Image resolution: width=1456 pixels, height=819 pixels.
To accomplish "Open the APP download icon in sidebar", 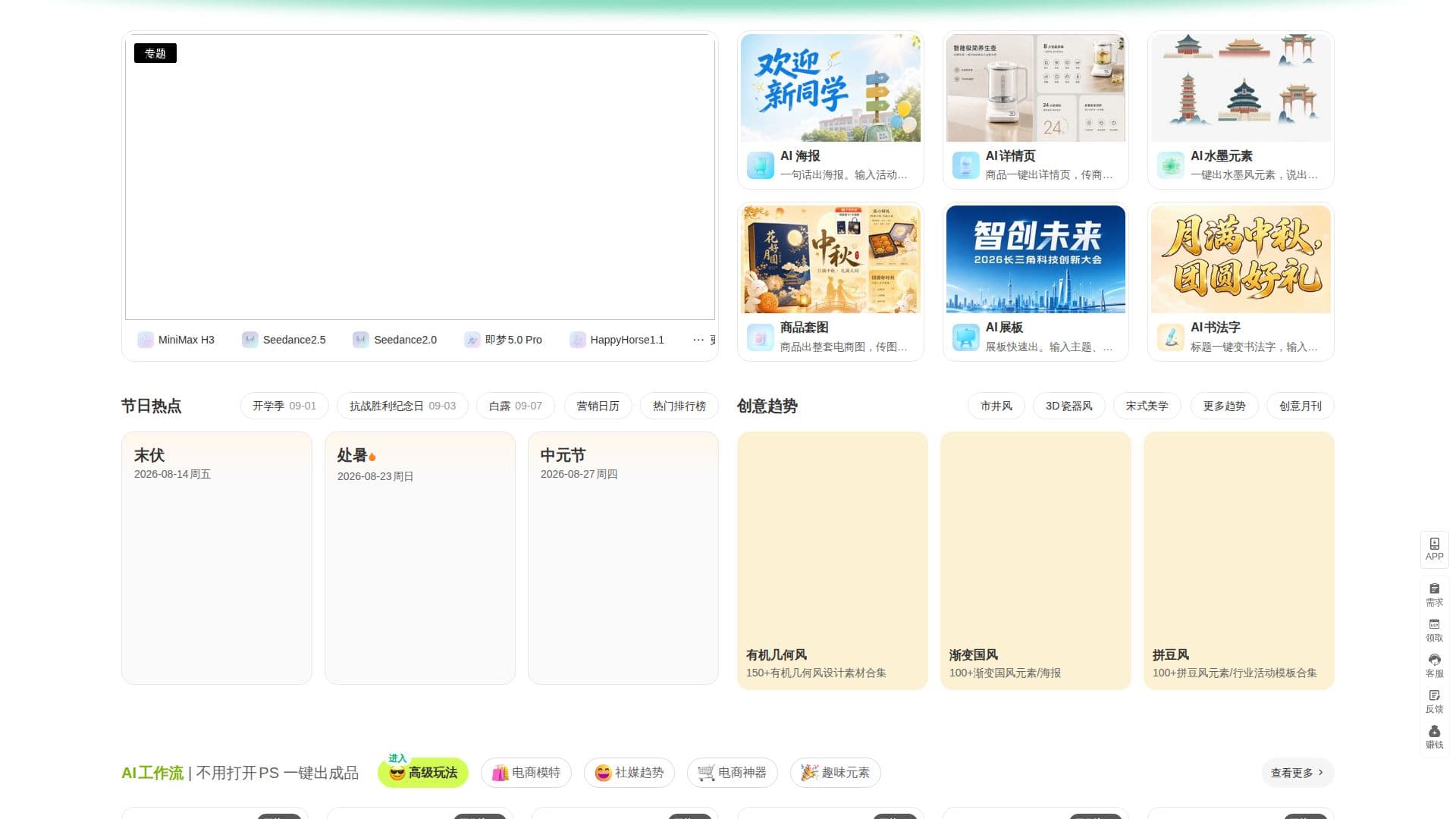I will [1434, 544].
